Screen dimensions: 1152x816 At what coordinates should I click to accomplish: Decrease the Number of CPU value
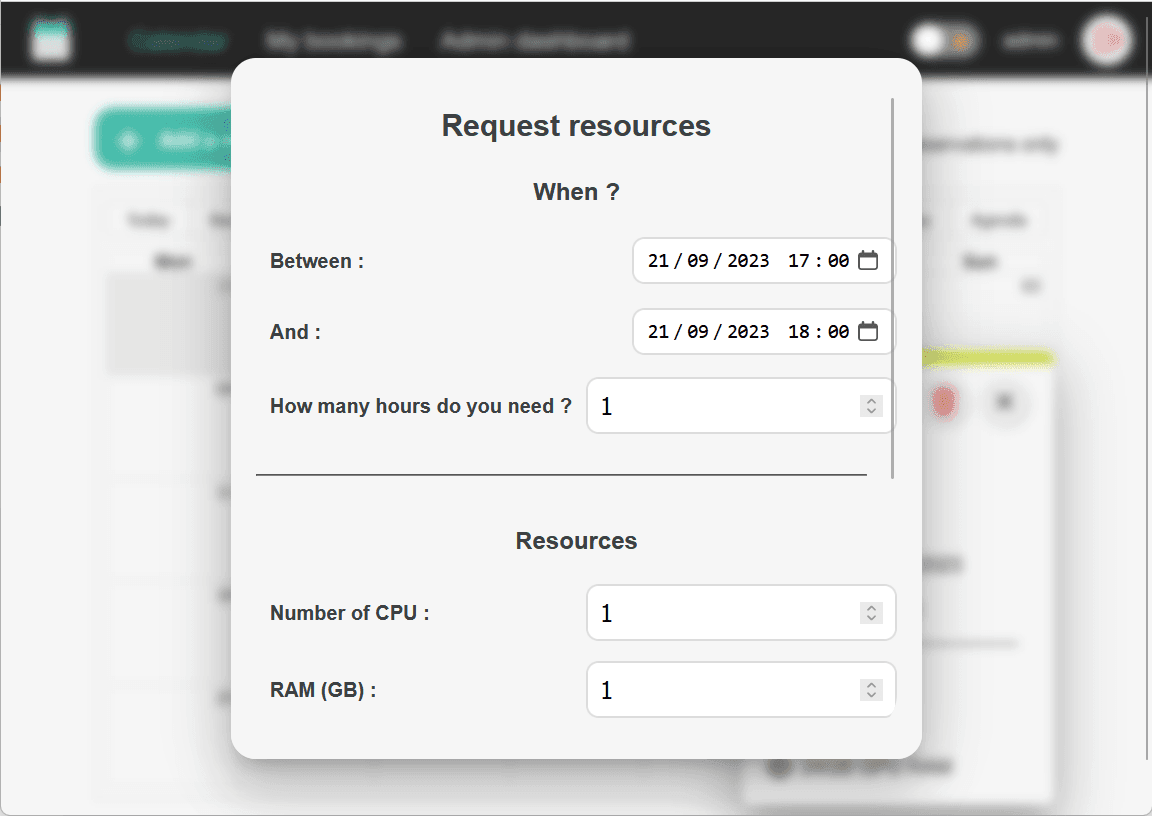[871, 618]
